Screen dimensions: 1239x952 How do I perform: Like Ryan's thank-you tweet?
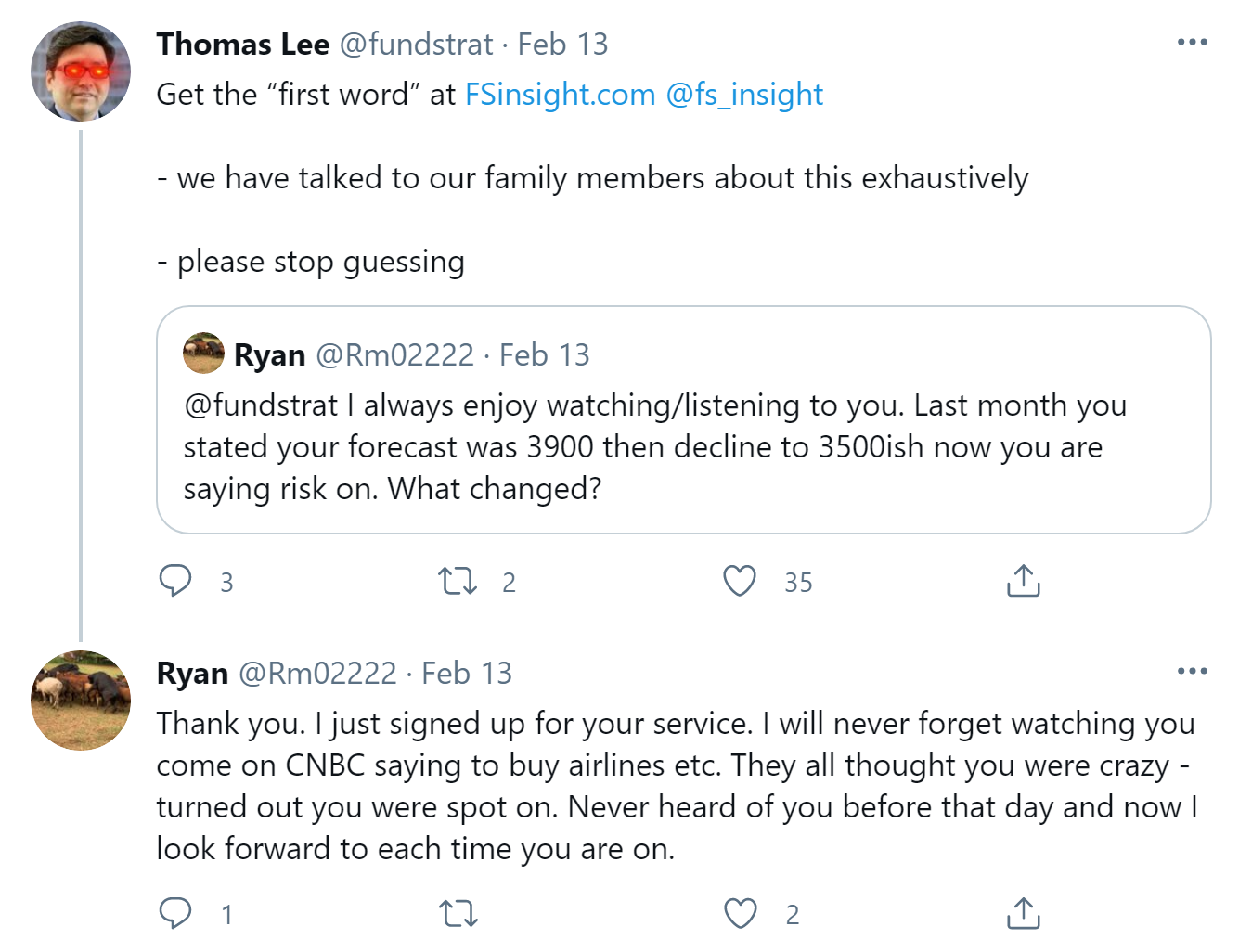[740, 913]
